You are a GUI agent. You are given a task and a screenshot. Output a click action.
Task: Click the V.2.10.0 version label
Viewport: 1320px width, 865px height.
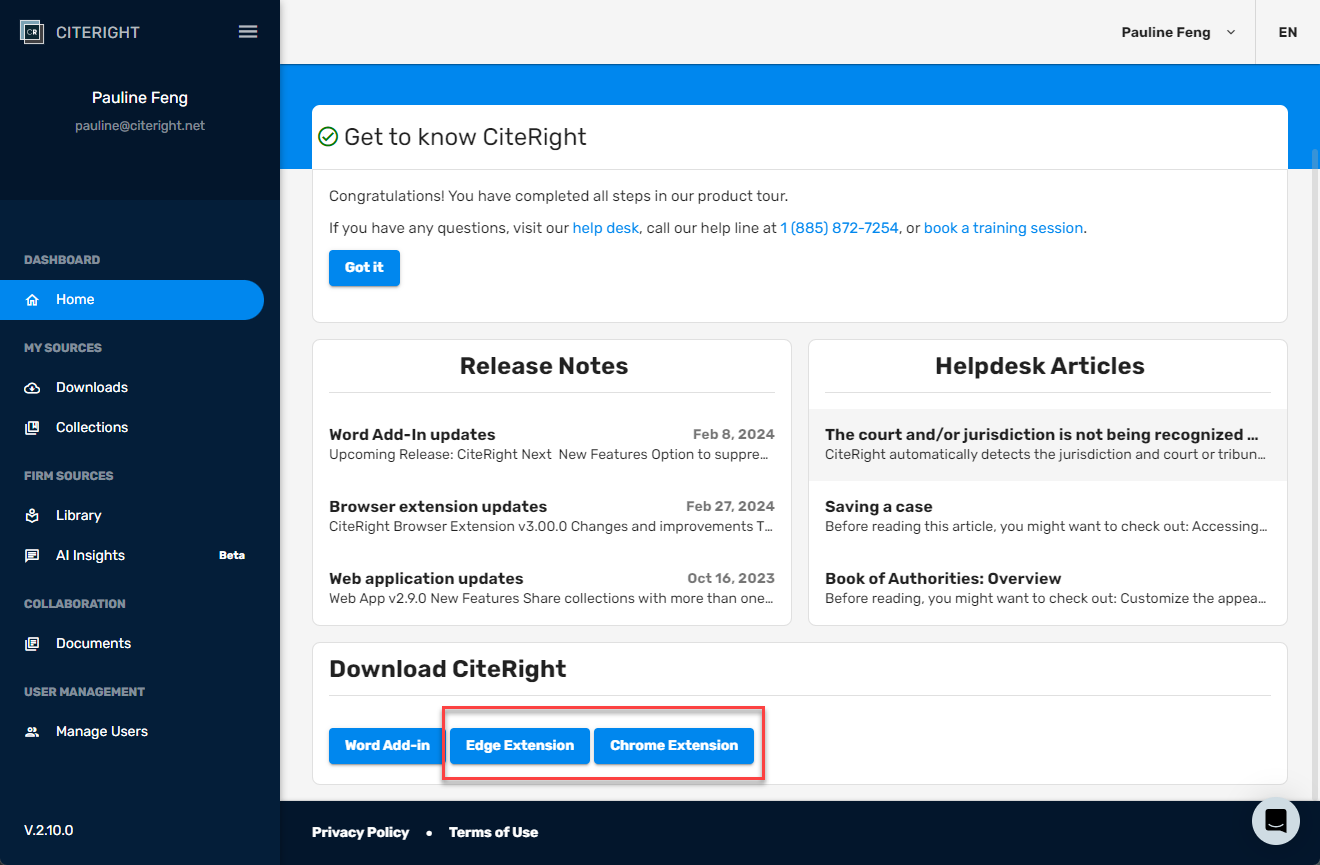[48, 831]
